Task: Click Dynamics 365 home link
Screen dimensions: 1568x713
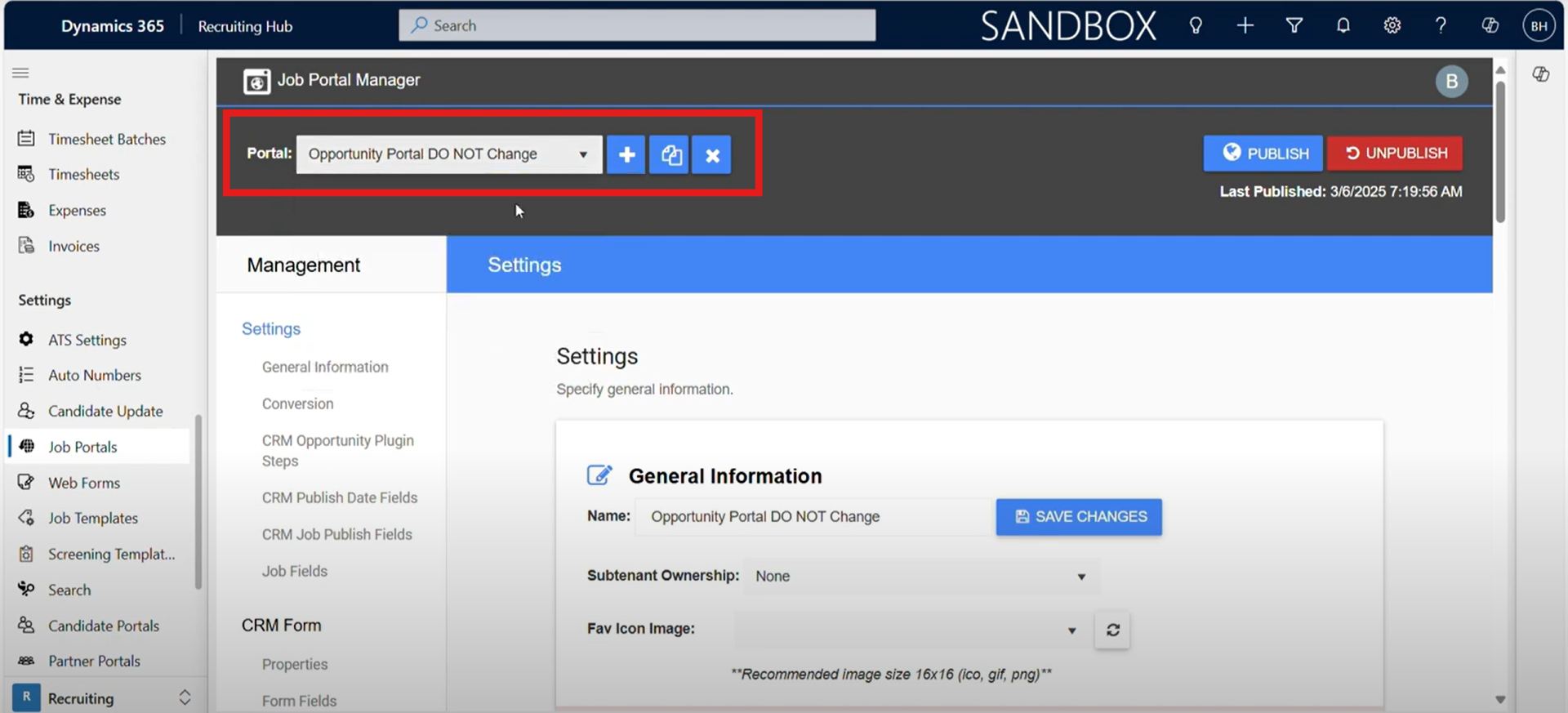Action: [x=113, y=26]
